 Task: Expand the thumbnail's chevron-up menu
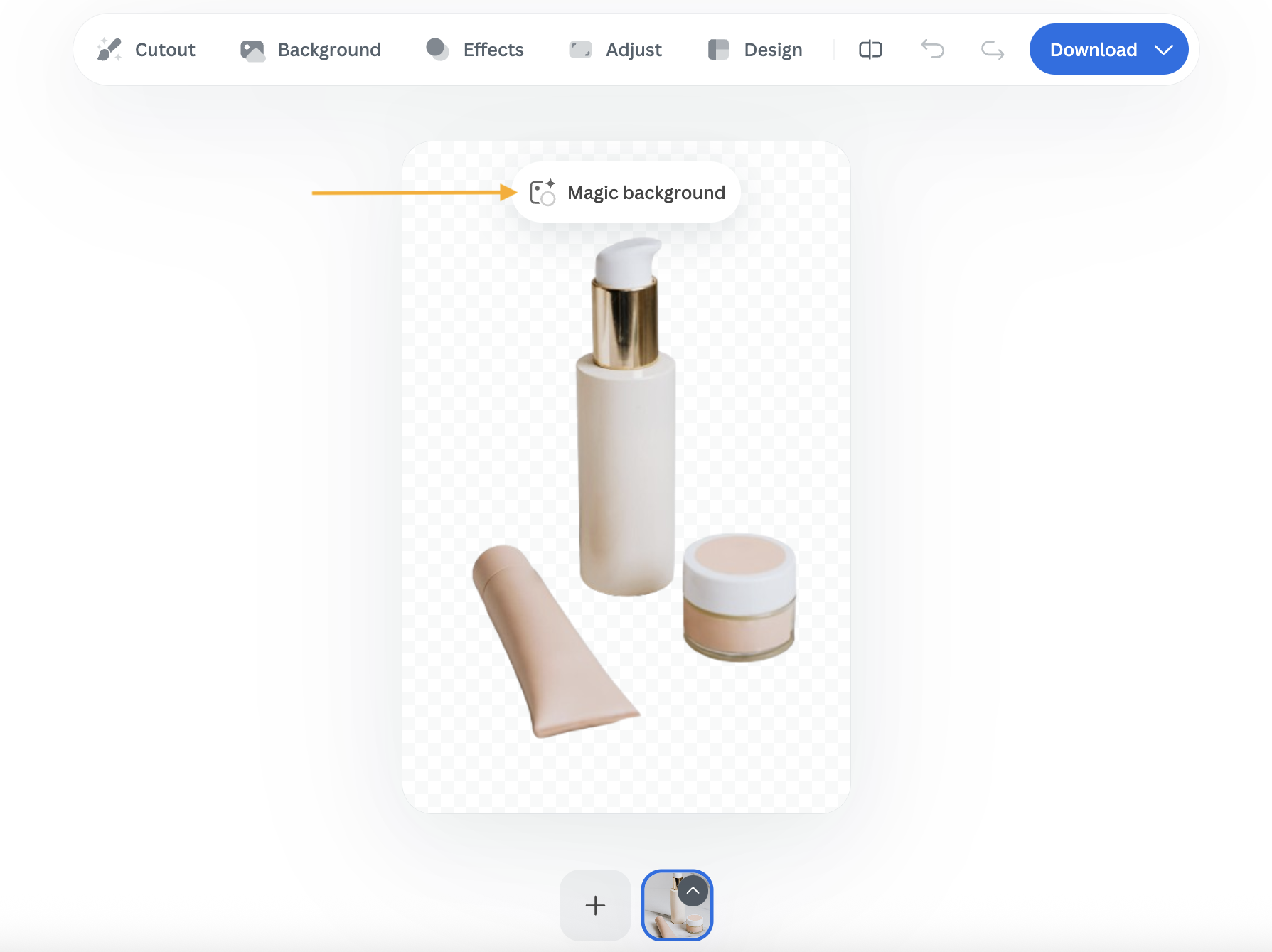click(693, 891)
